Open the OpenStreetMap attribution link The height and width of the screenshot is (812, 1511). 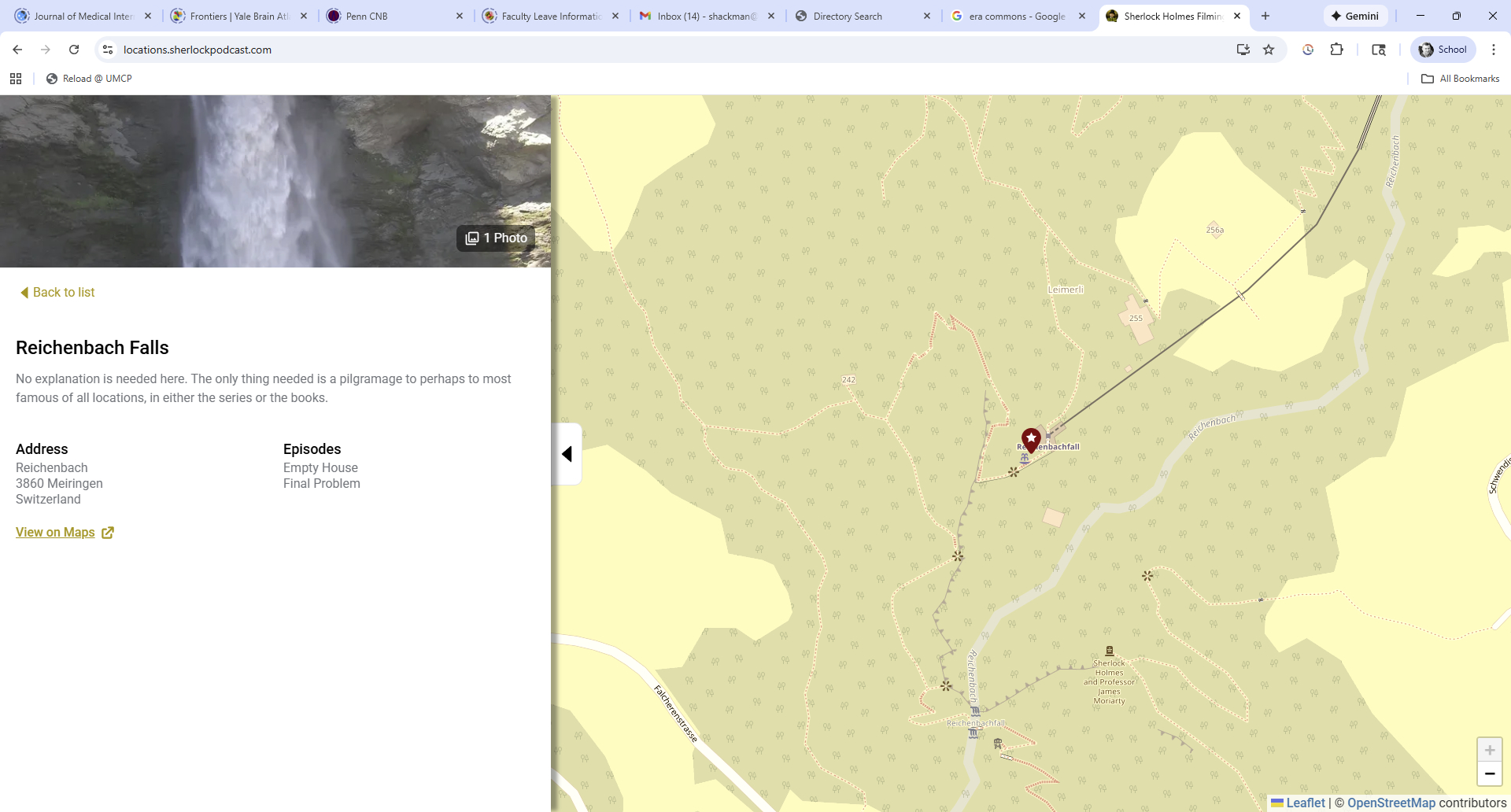(1391, 803)
